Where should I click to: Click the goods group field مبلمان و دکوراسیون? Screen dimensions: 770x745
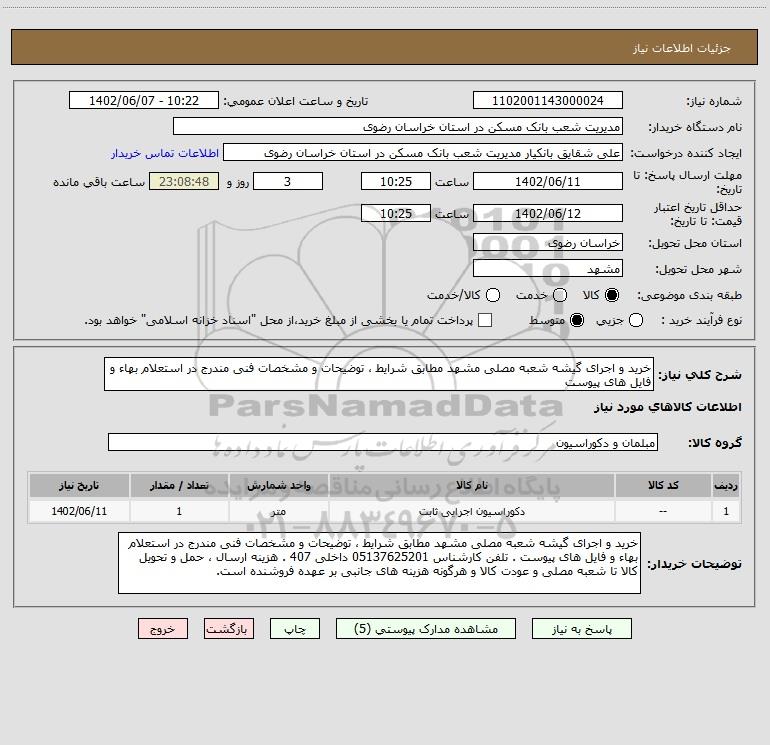[x=383, y=442]
